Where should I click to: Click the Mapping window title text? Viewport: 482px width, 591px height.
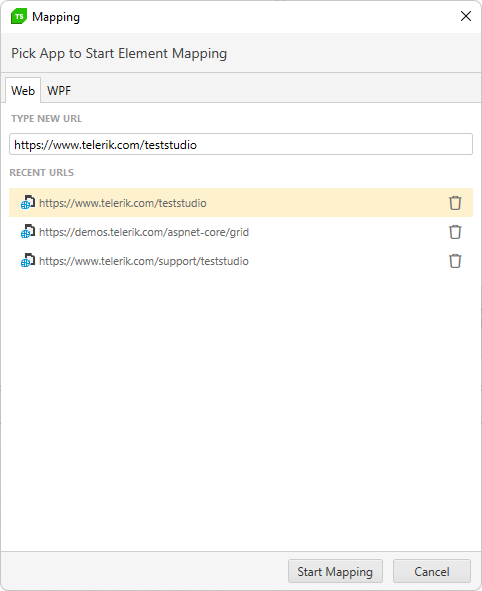[x=56, y=17]
